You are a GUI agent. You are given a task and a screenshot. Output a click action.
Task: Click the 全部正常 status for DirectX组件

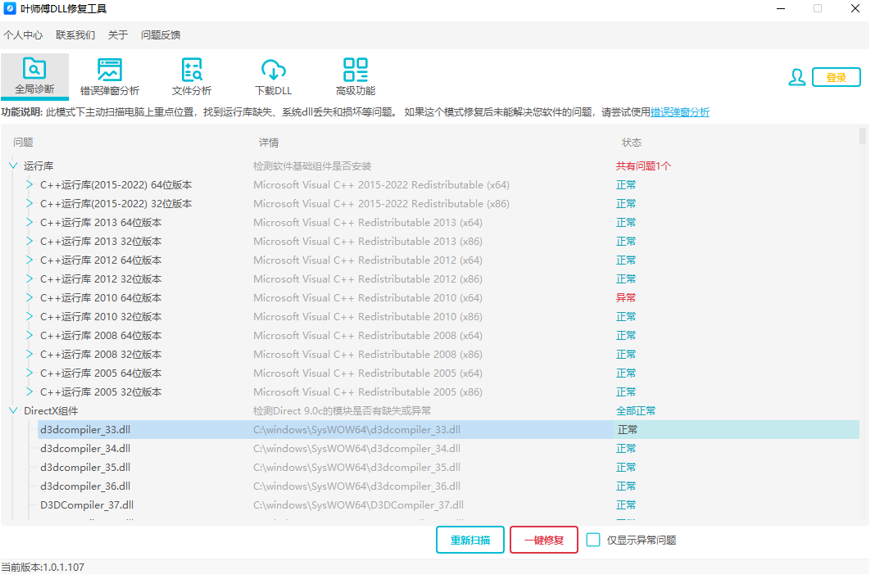point(636,410)
